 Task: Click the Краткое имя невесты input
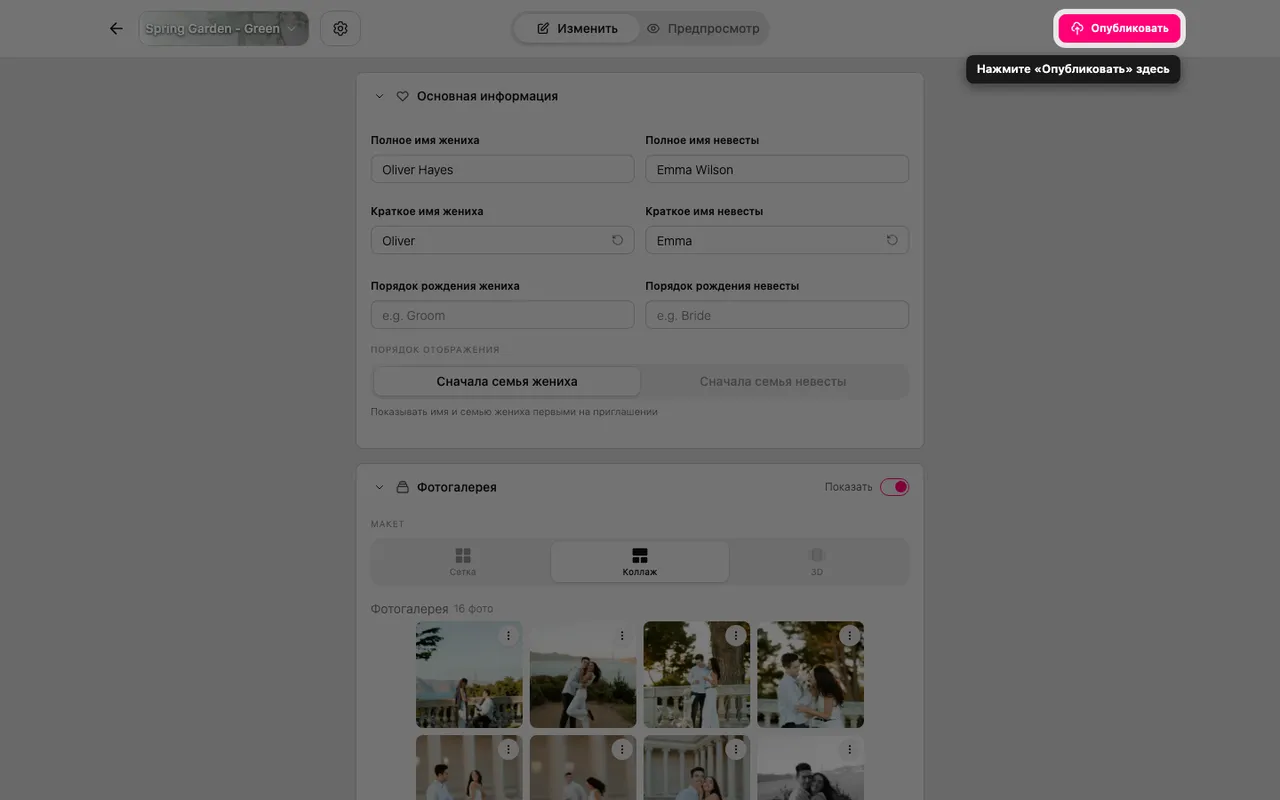coord(777,240)
